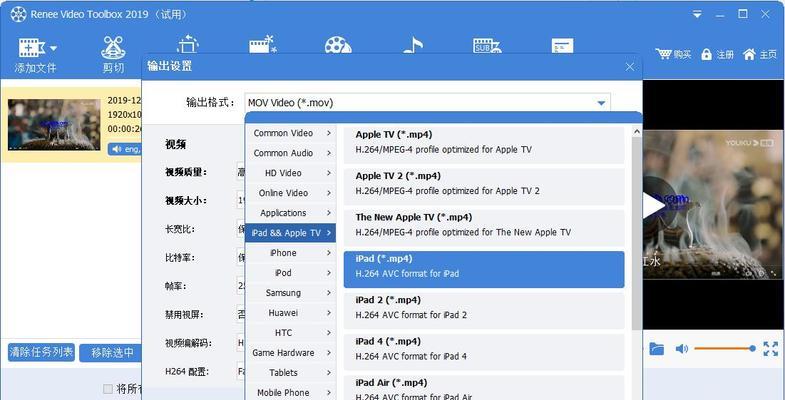Click the Add File film icon

pyautogui.click(x=32, y=48)
